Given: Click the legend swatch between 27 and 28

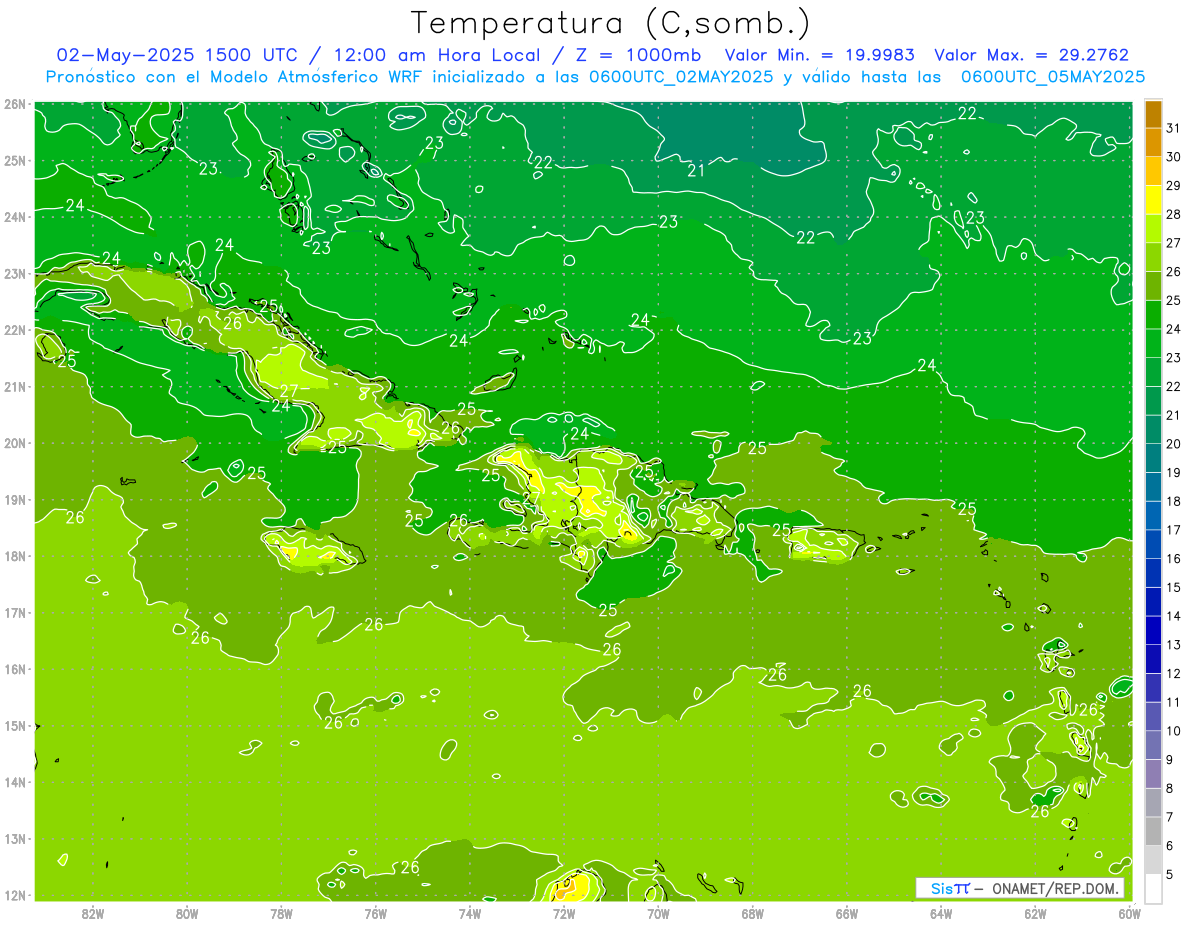Looking at the screenshot, I should [1153, 228].
